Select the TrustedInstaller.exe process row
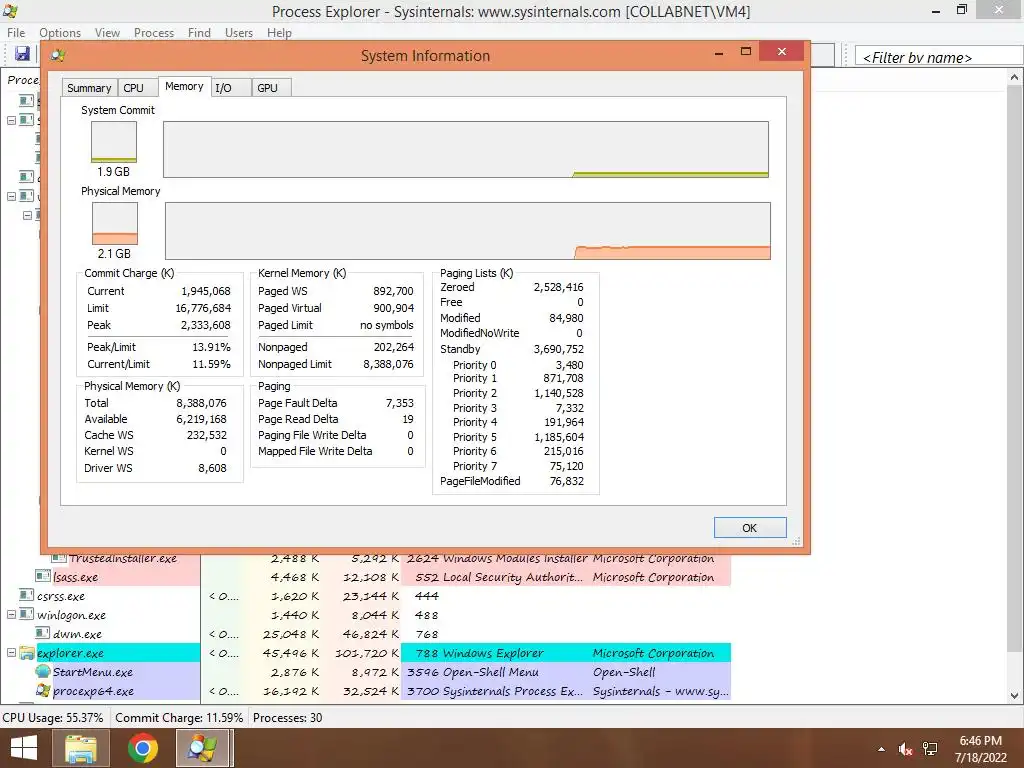1024x768 pixels. tap(392, 558)
